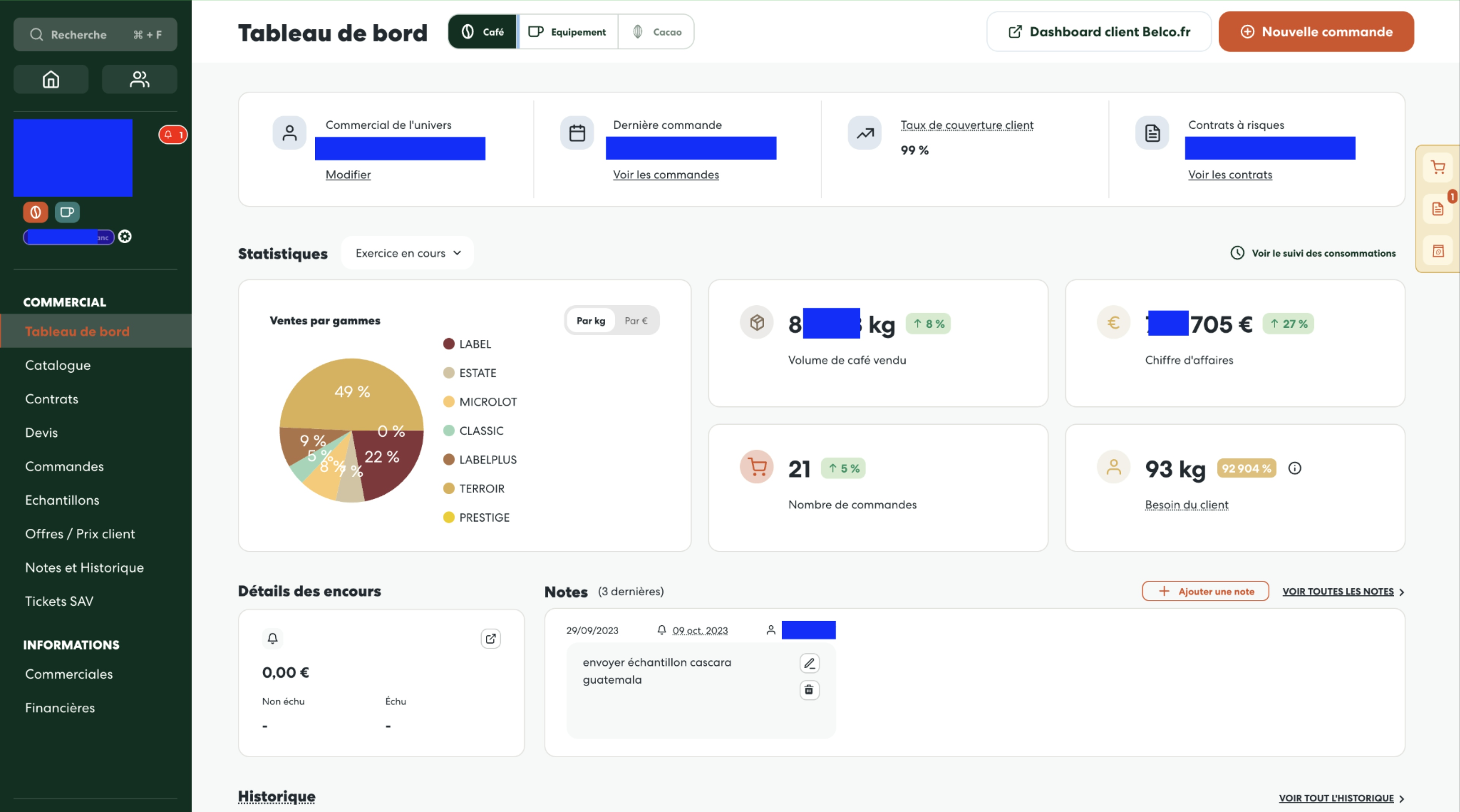Click the red notification bell badge
Image resolution: width=1460 pixels, height=812 pixels.
click(173, 135)
